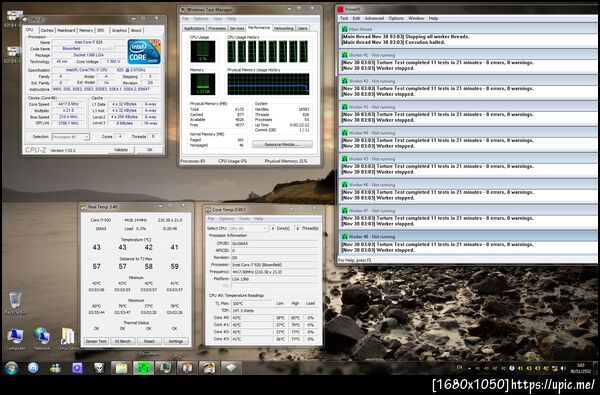Open the Advanced menu in Prime95
The width and height of the screenshot is (600, 395).
click(374, 18)
